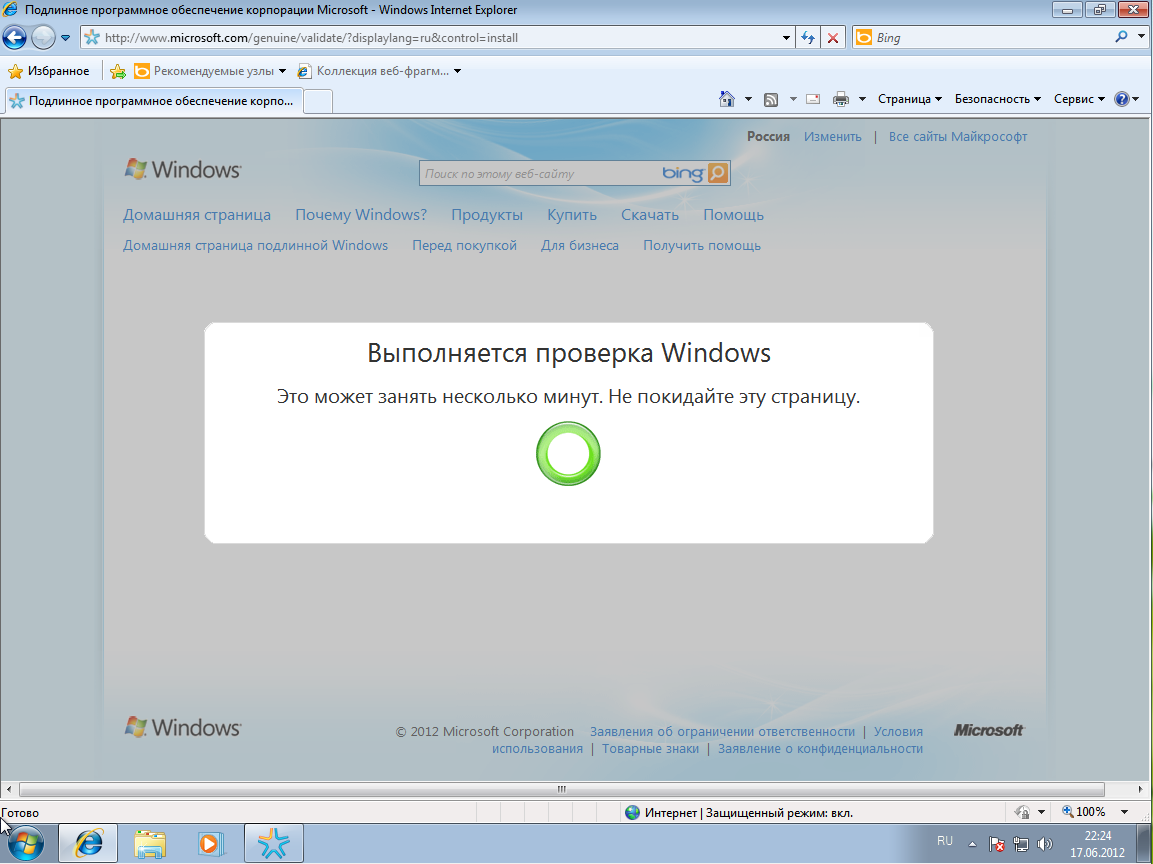Click the Print icon
The image size is (1153, 864).
coord(840,99)
